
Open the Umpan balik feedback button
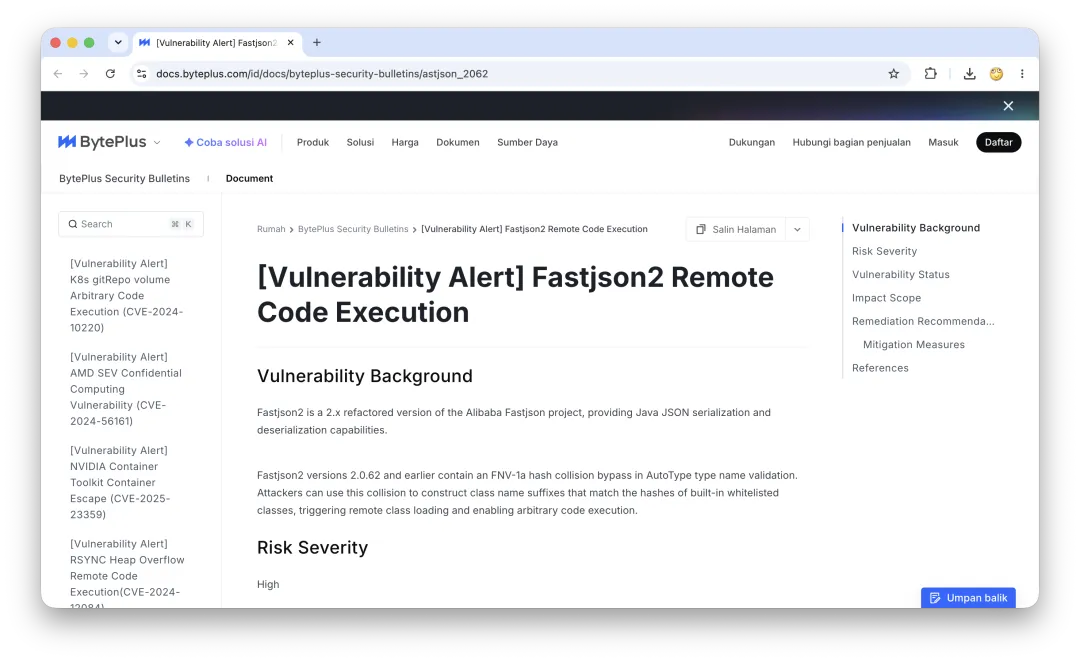pos(968,598)
